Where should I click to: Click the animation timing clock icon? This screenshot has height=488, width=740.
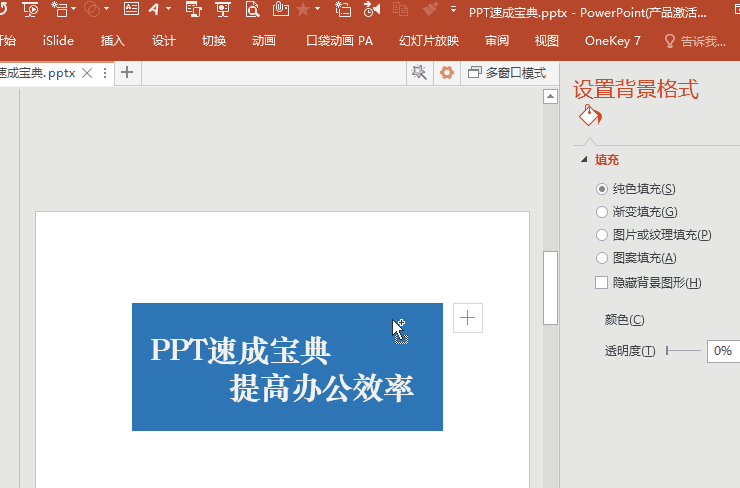tap(372, 9)
